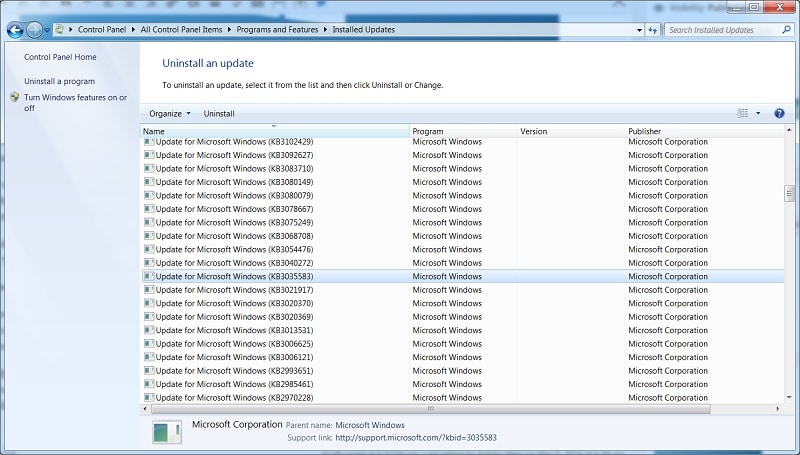Open Uninstall a program link
Screen dimensions: 800x455
[59, 81]
